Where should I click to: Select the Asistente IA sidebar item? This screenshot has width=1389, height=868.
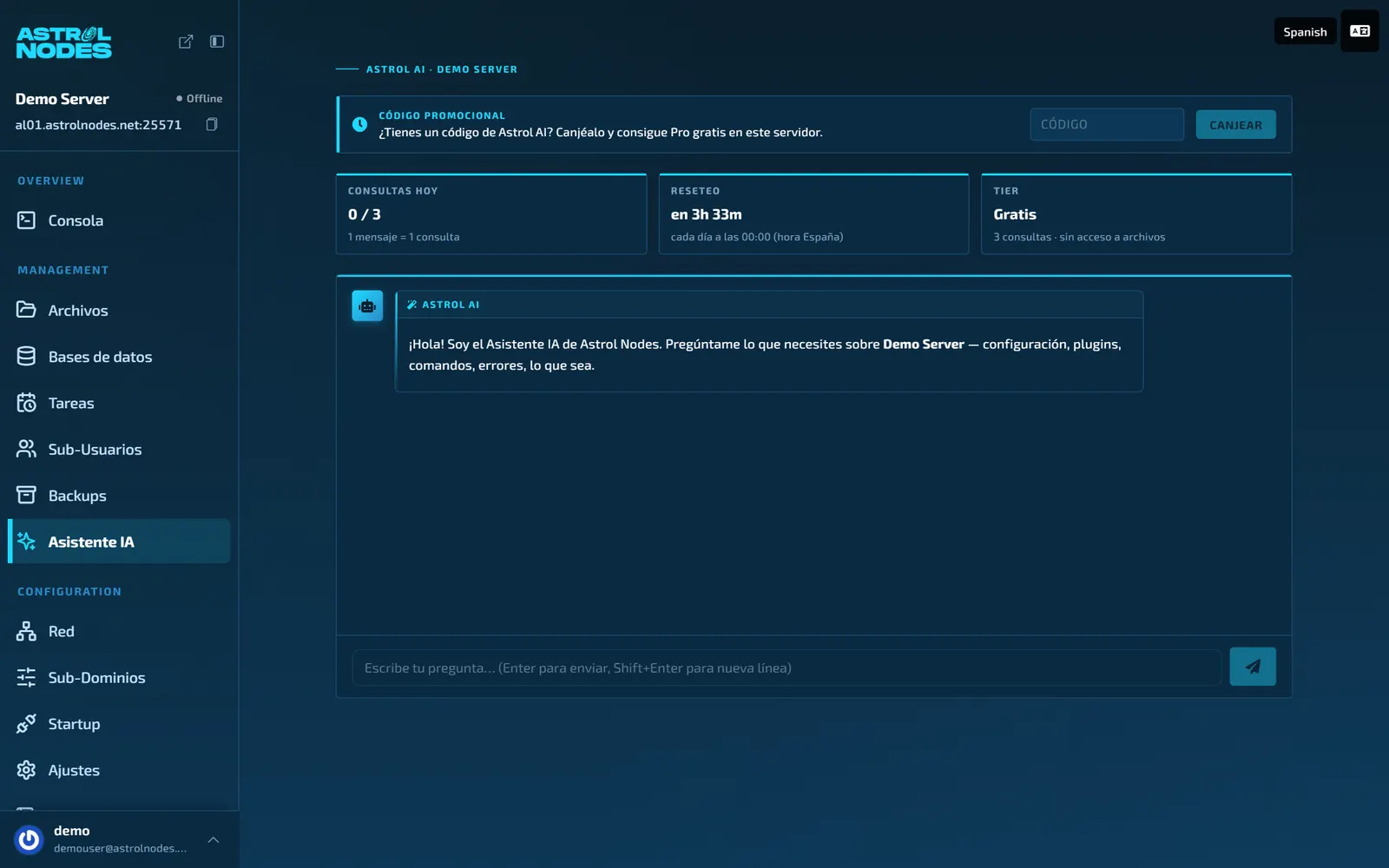click(119, 542)
